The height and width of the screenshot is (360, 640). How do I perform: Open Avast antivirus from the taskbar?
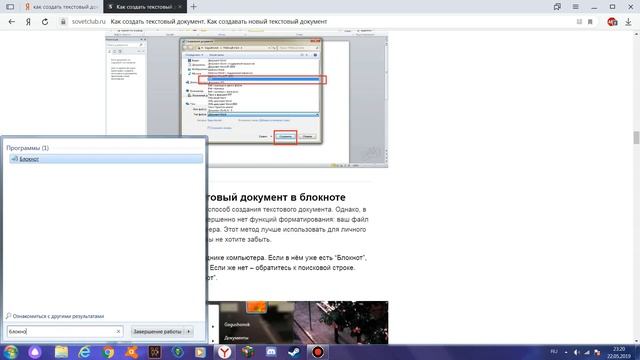pyautogui.click(x=131, y=352)
